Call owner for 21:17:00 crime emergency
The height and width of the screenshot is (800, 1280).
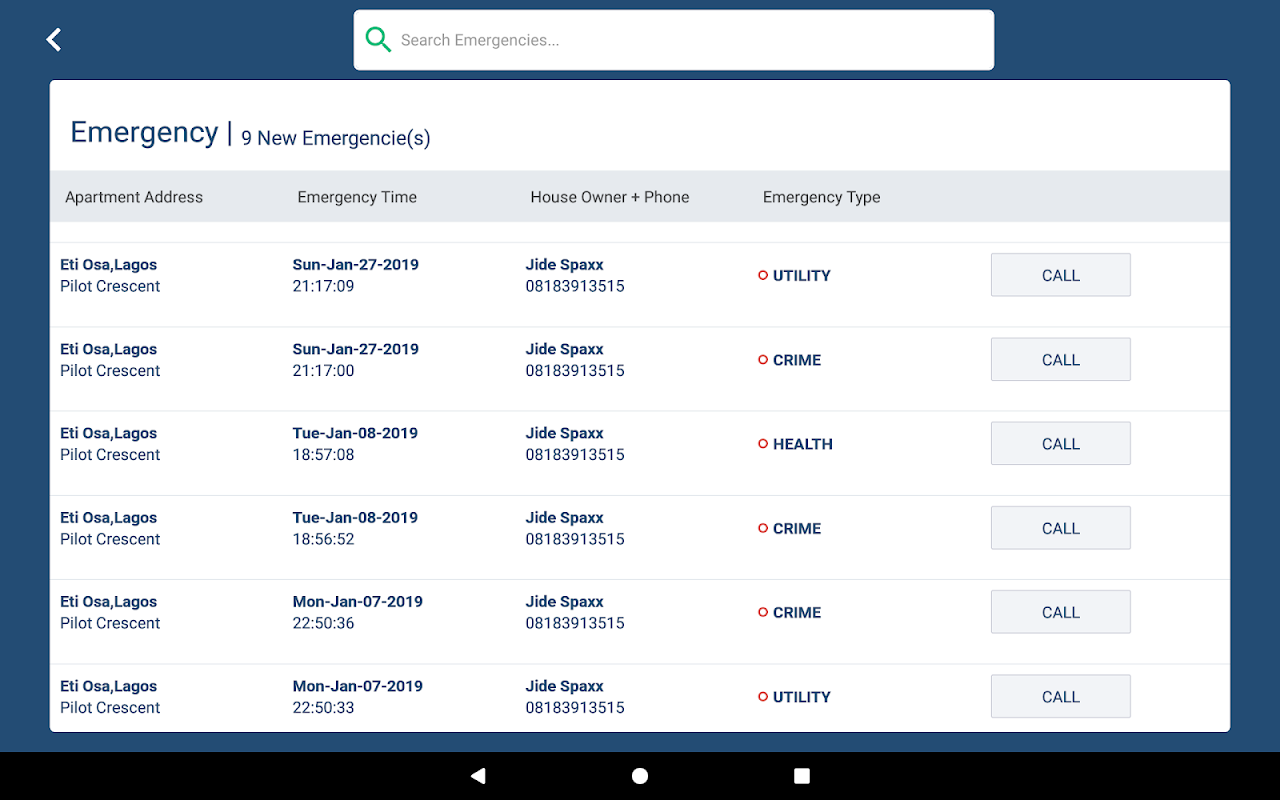point(1061,359)
